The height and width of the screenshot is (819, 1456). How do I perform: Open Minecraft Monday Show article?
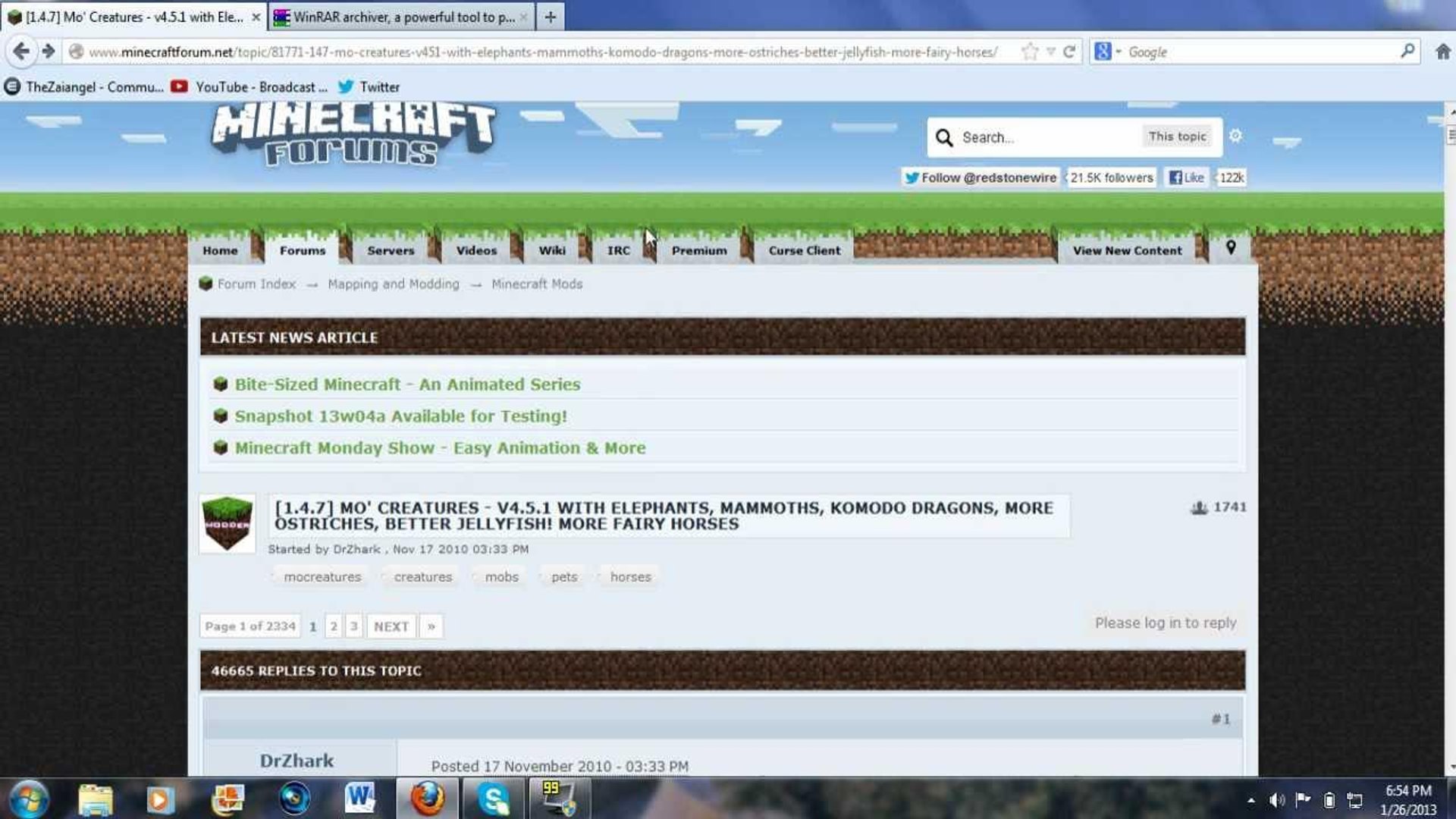pos(440,448)
